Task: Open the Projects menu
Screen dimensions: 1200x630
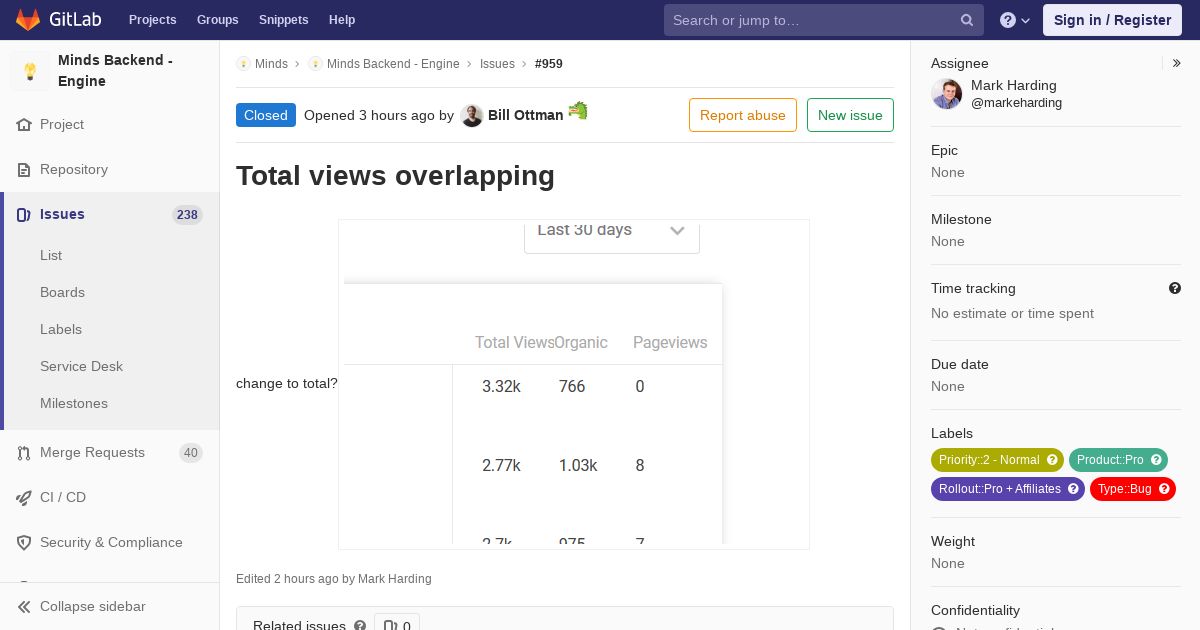Action: tap(152, 19)
